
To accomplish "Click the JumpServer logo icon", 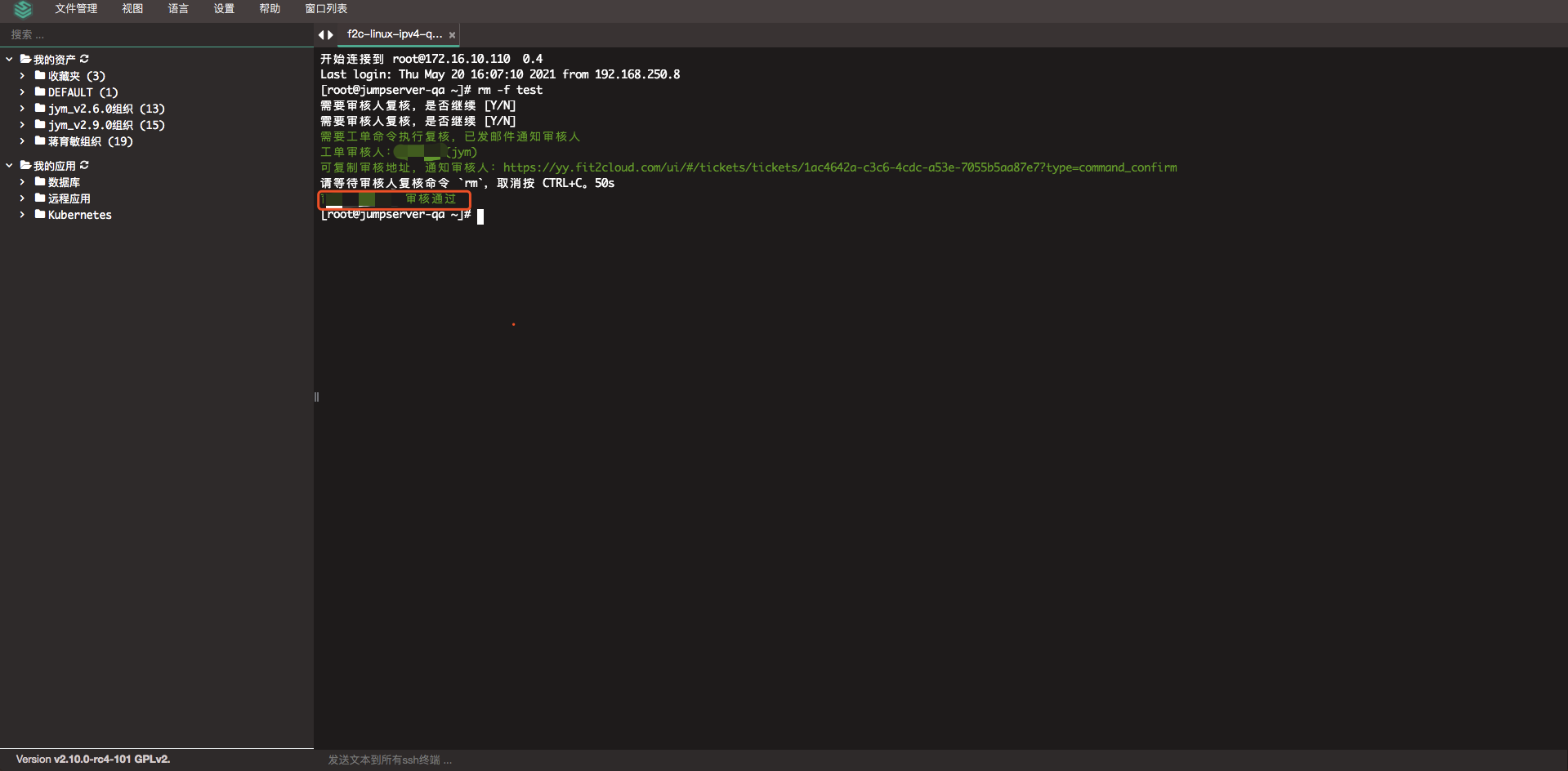I will [23, 9].
